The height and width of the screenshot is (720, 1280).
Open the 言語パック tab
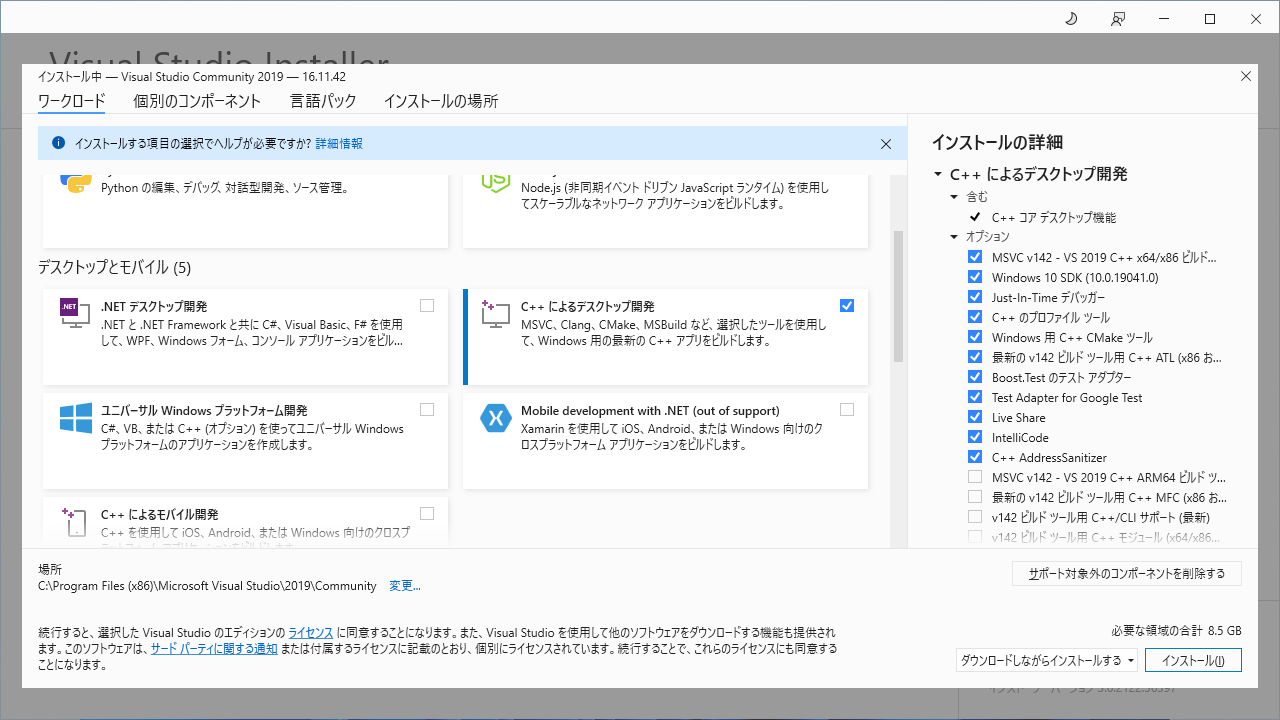322,101
